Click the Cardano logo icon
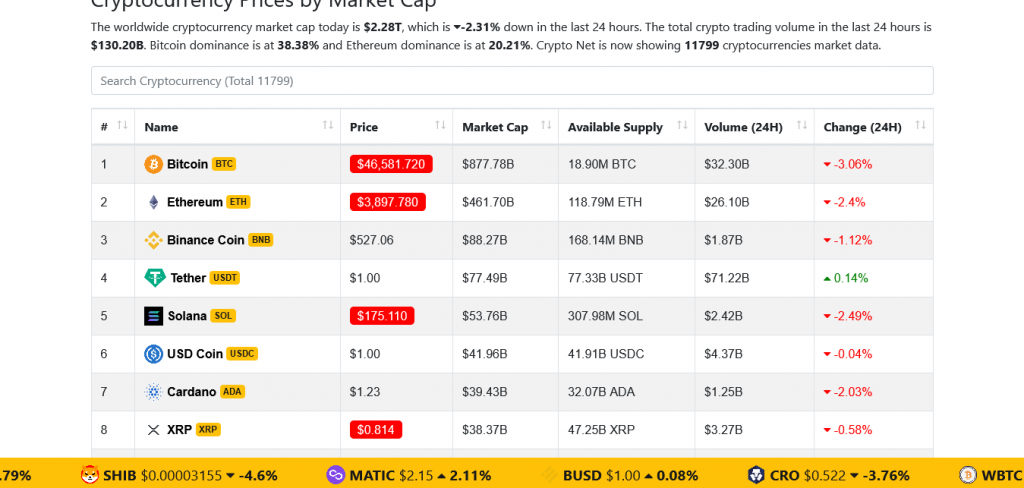Viewport: 1024px width, 488px height. pyautogui.click(x=154, y=392)
